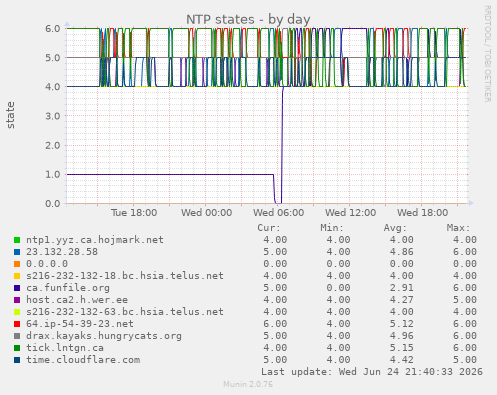Click the Tue 18:00 x-axis label
497x395 pixels.
coord(134,213)
